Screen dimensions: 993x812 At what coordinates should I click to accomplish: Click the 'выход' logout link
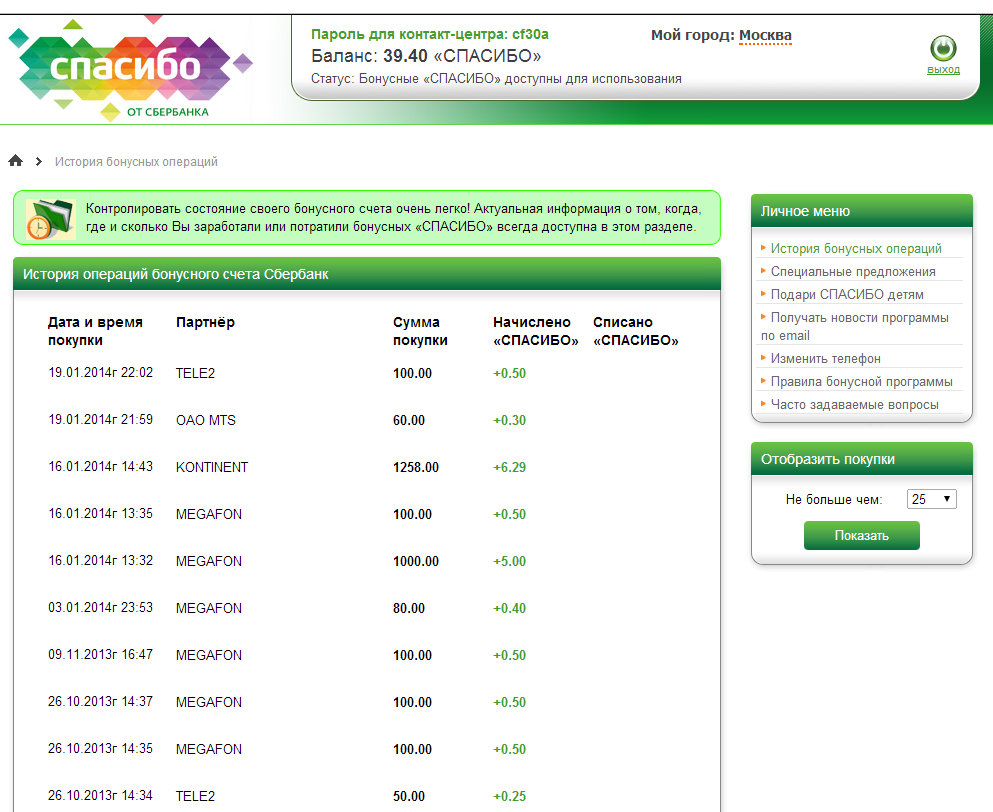[943, 70]
